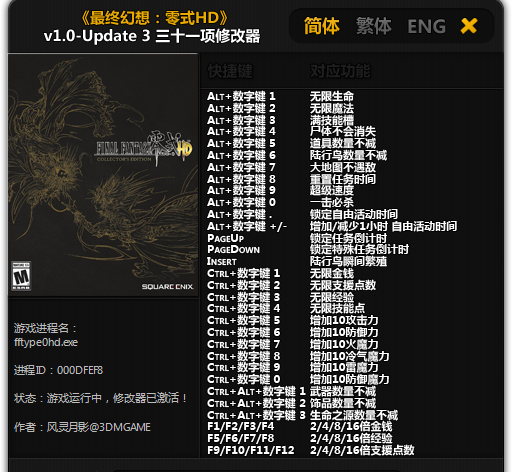This screenshot has height=472, width=512.
Task: Click the 增加10攻击力 entry
Action: point(344,320)
